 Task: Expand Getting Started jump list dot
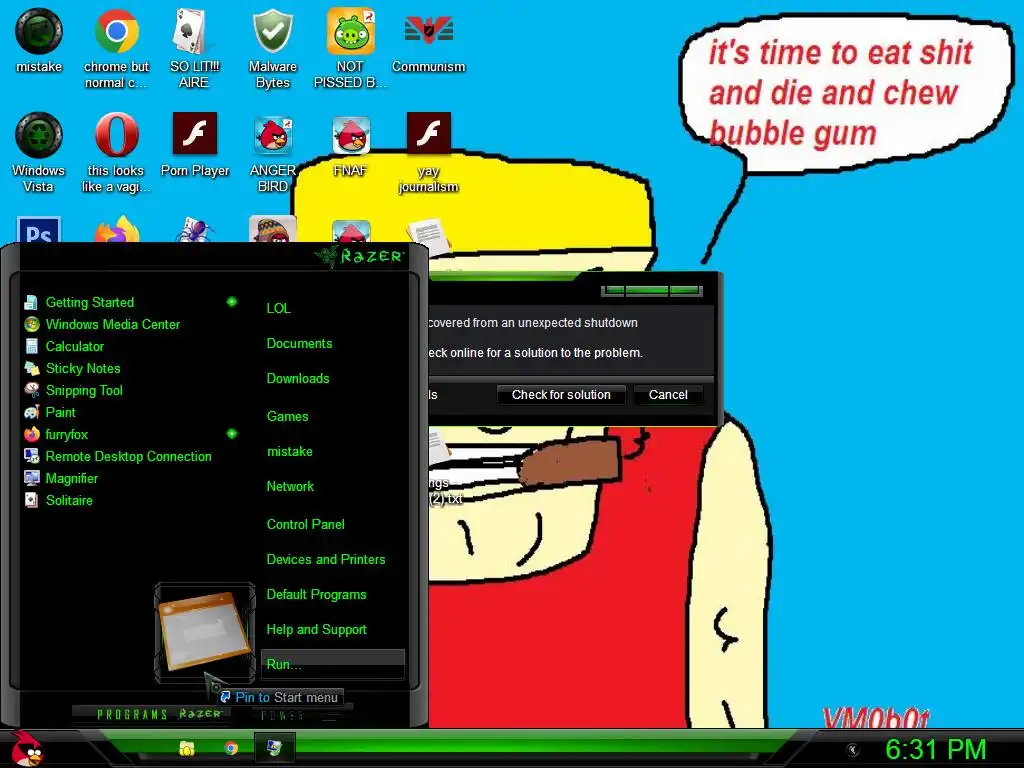231,302
